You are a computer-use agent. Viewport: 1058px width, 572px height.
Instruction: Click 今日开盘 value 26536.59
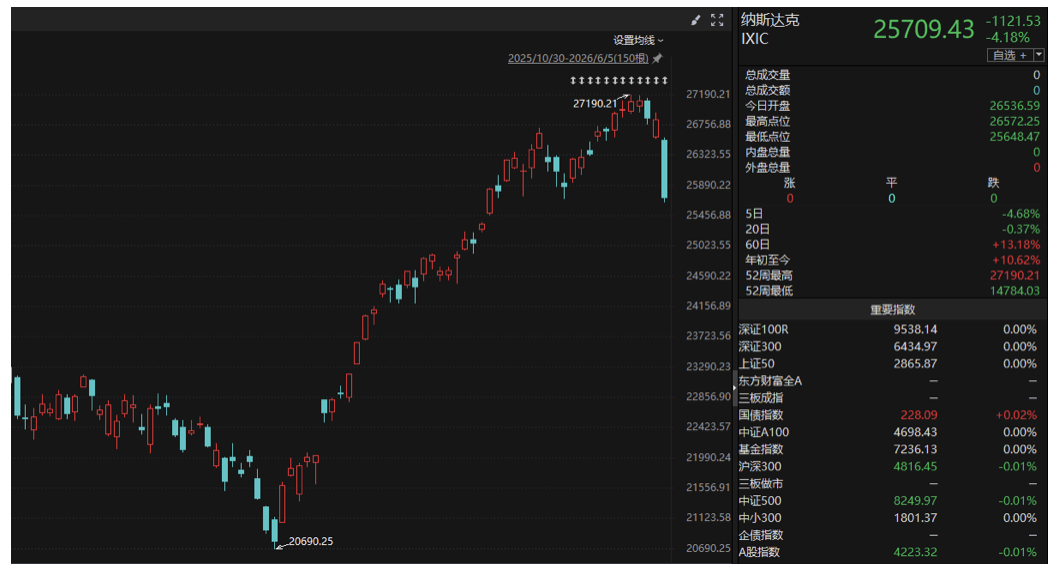click(1015, 106)
